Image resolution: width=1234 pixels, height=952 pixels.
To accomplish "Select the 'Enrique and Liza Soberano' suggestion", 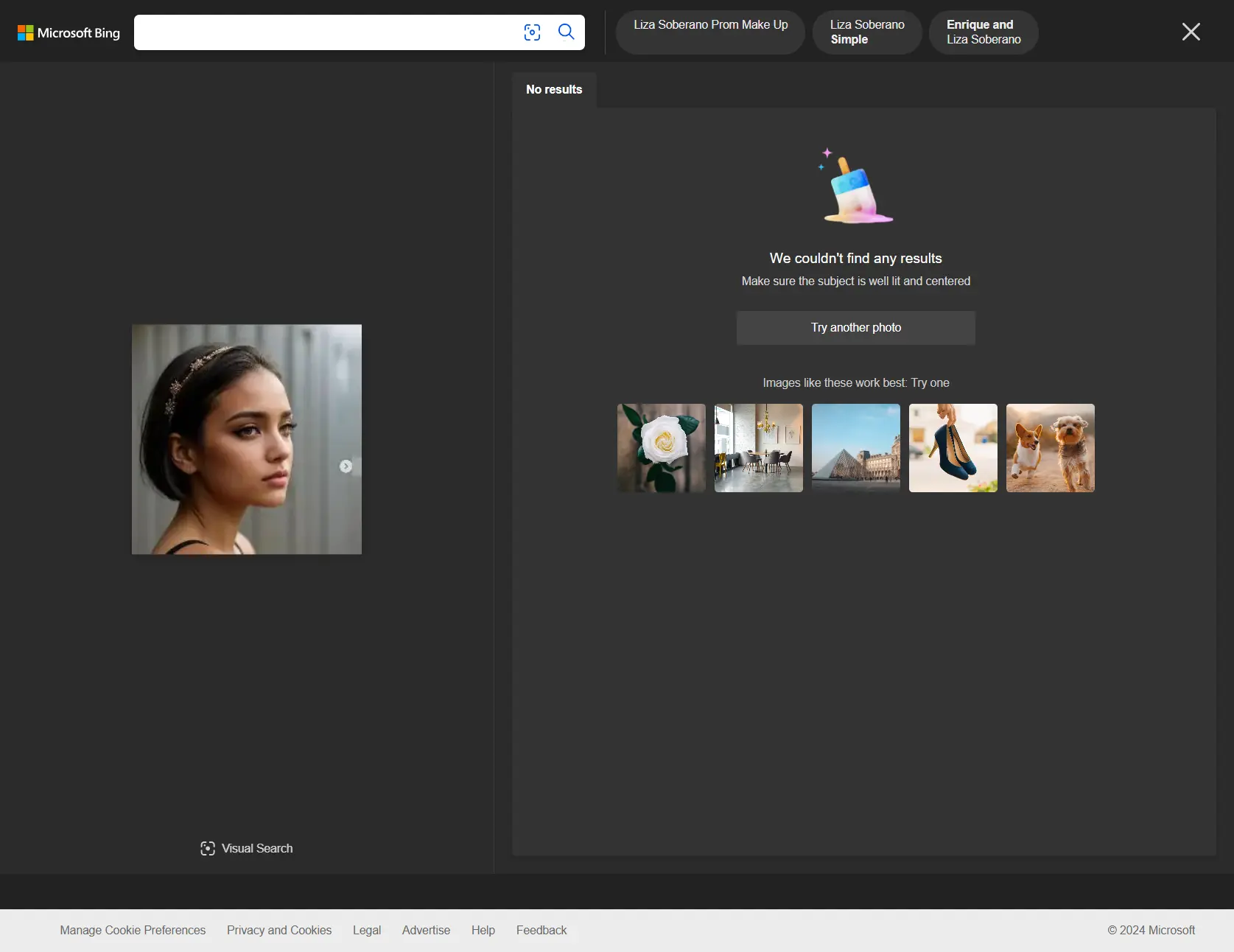I will (983, 32).
